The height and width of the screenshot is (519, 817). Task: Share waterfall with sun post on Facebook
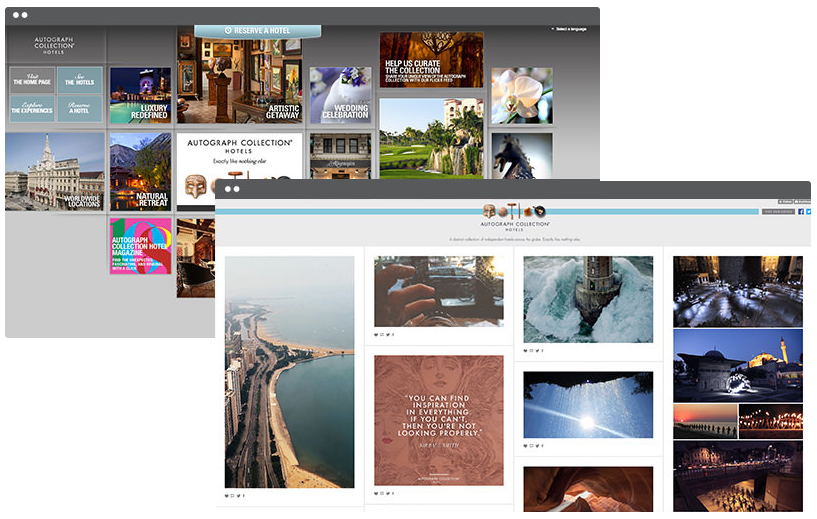pos(542,446)
